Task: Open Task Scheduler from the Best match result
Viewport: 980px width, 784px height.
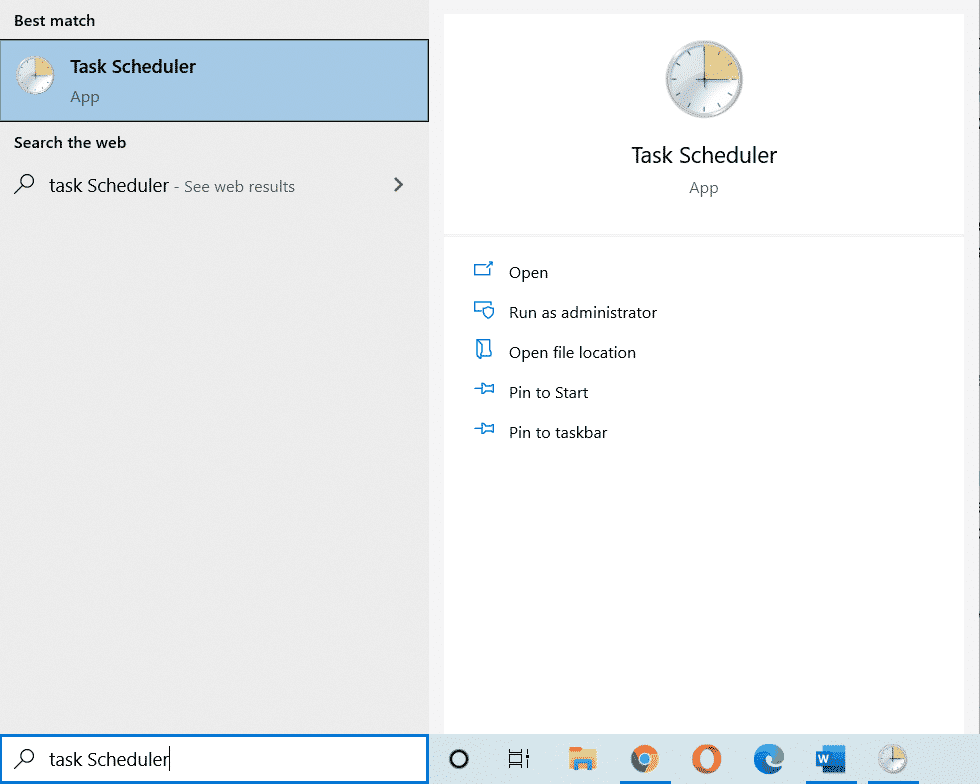Action: tap(214, 81)
